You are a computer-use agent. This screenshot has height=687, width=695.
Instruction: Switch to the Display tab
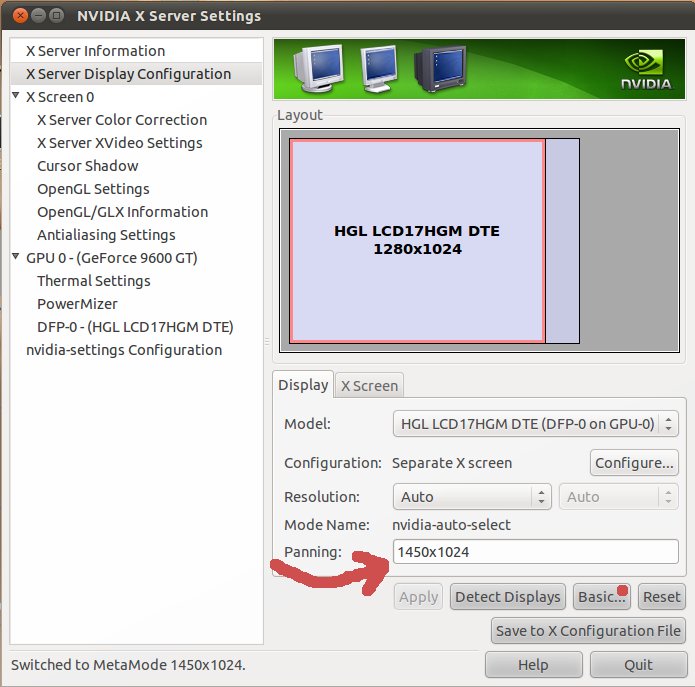click(x=303, y=385)
